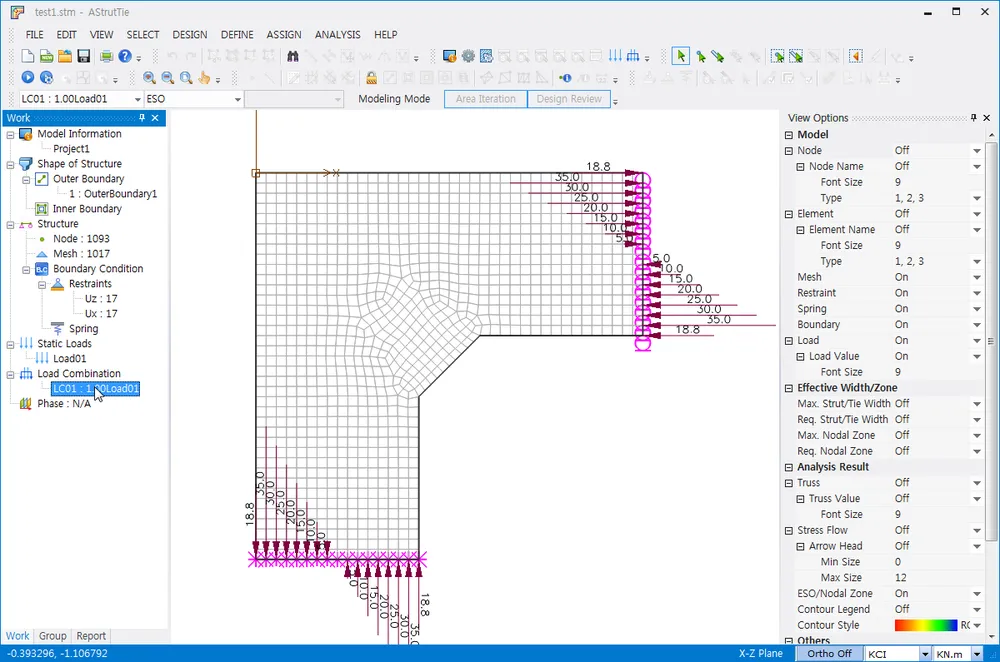Open the Truss On/Off dropdown arrow
The image size is (1000, 662).
point(976,483)
